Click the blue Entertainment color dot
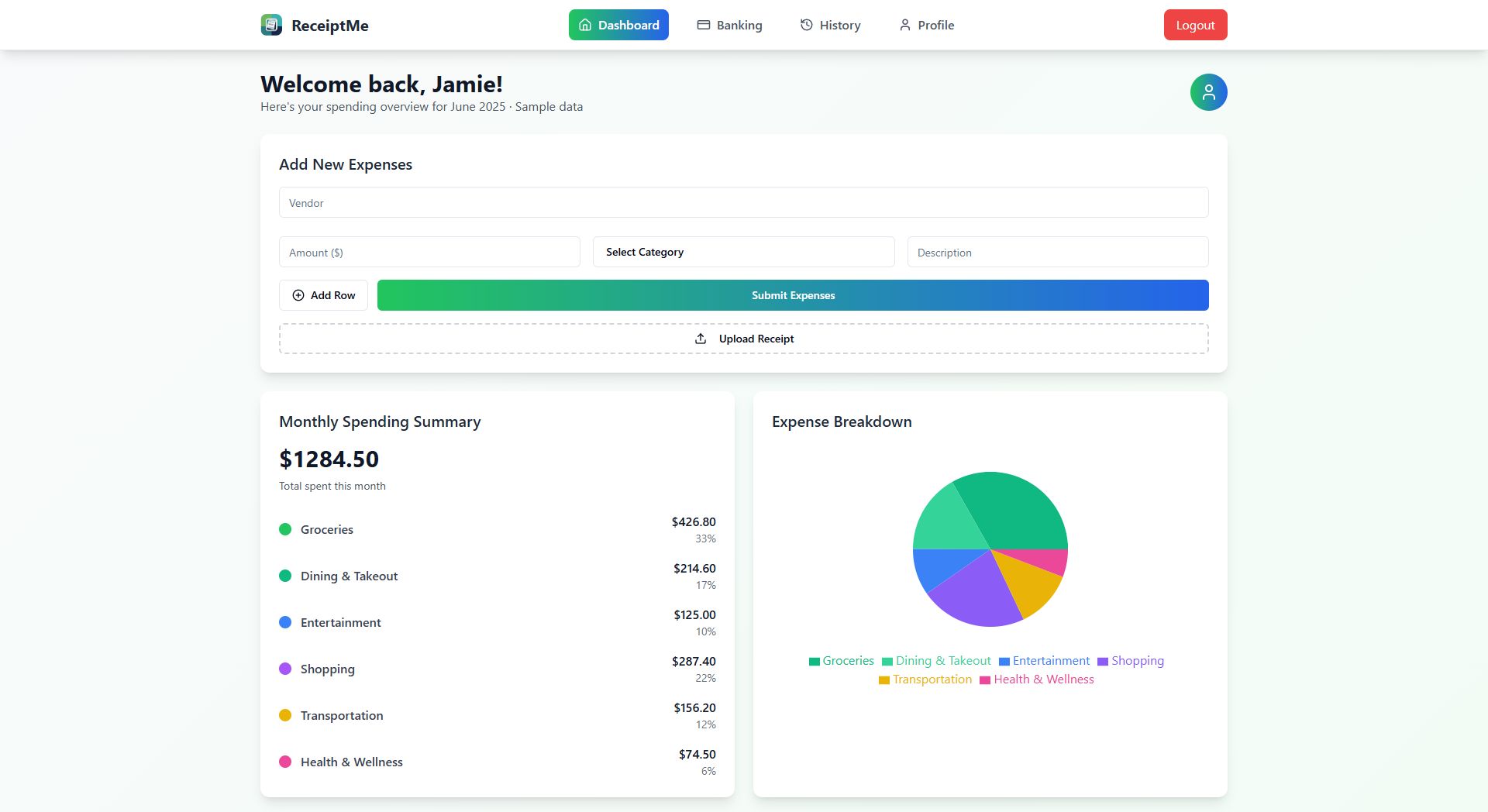1488x812 pixels. [x=285, y=622]
